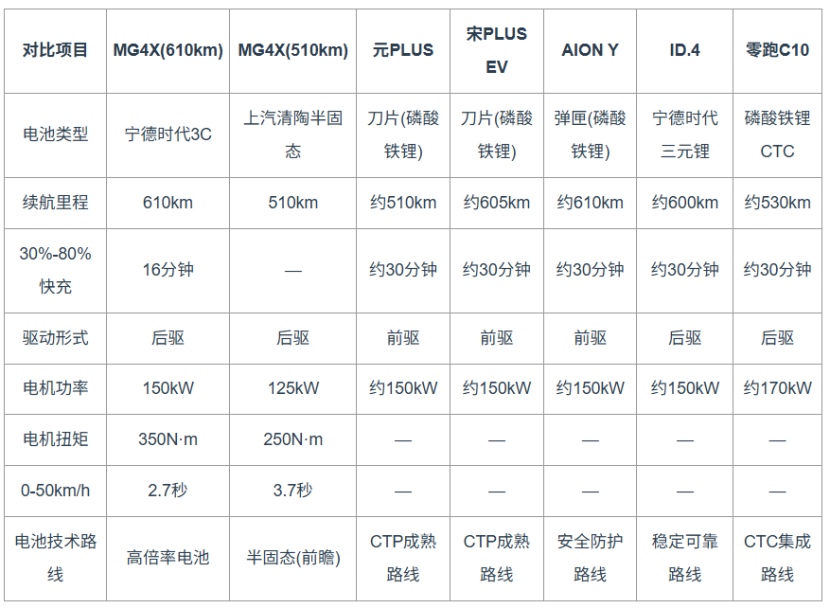Click the 零跑C10 column header
Image resolution: width=830 pixels, height=608 pixels.
point(777,51)
